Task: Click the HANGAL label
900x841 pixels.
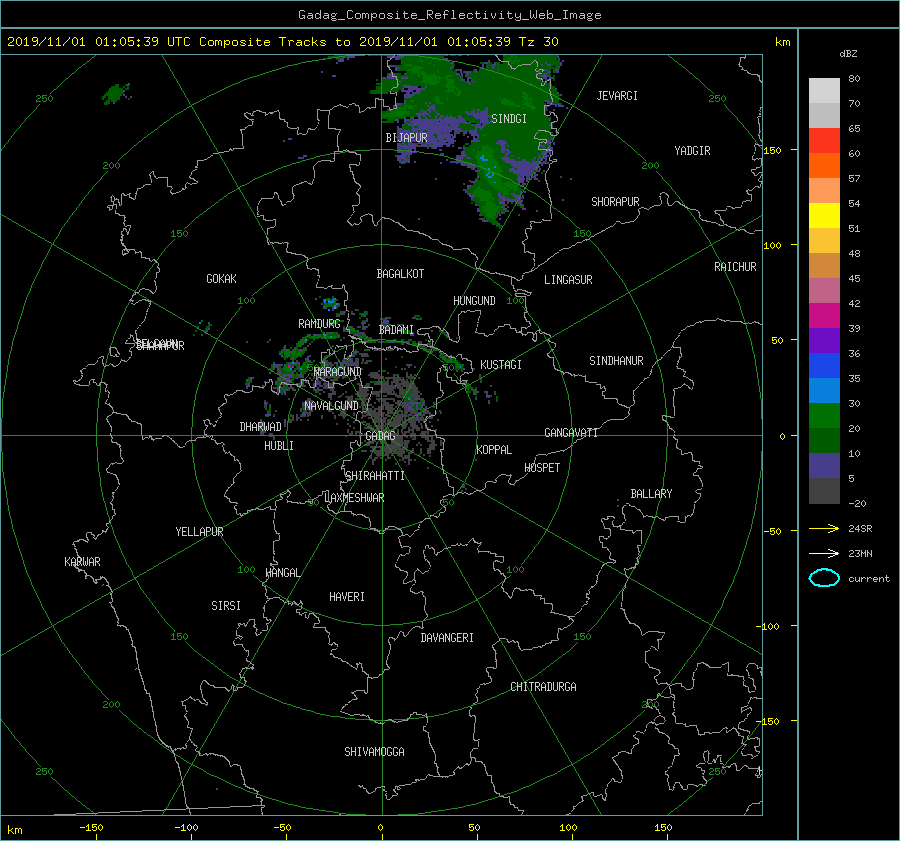Action: [283, 573]
